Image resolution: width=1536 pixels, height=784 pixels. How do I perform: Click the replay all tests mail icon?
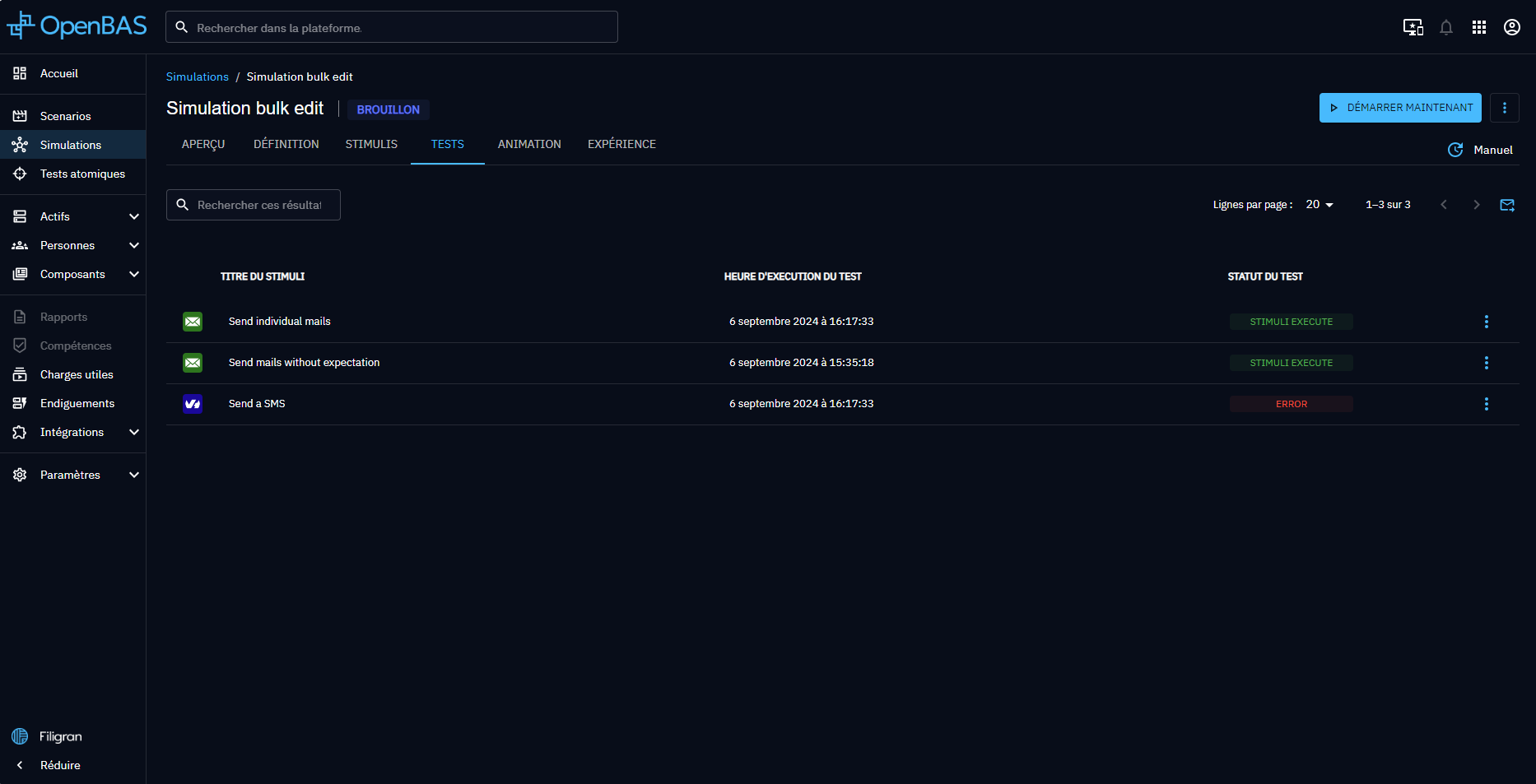coord(1506,205)
